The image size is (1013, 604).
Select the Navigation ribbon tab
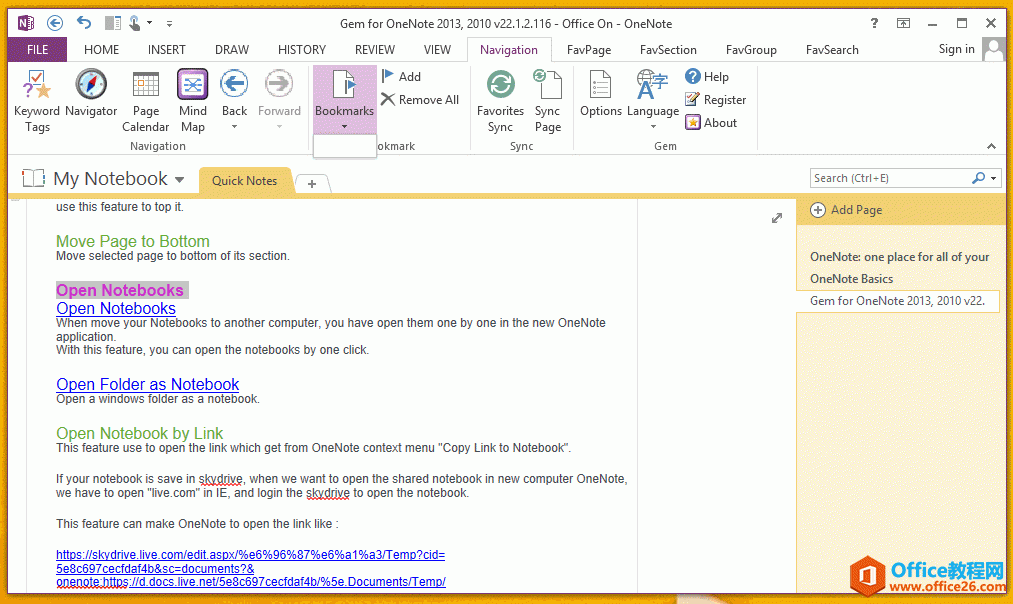click(508, 50)
